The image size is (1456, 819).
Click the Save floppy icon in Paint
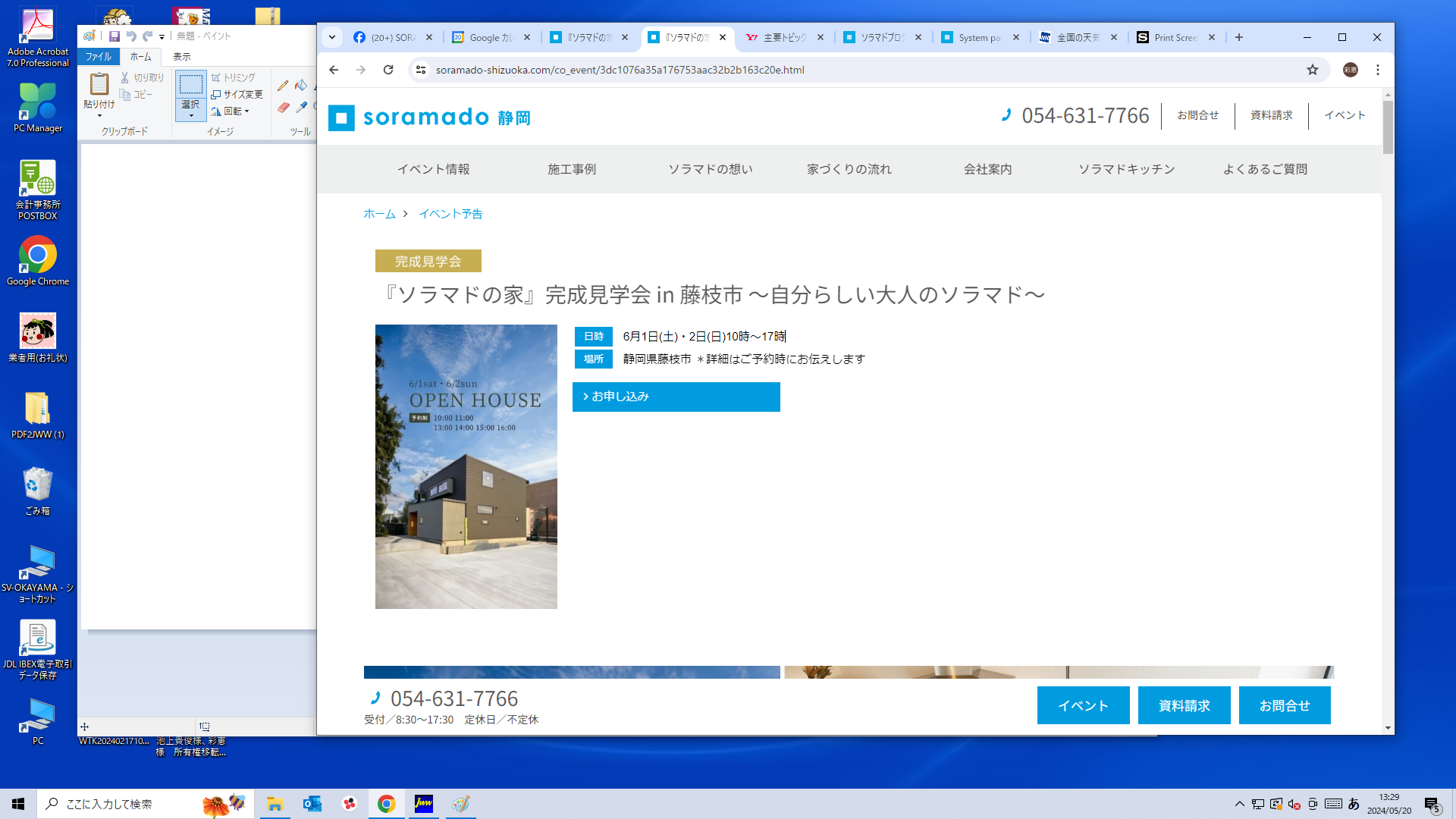[x=114, y=36]
